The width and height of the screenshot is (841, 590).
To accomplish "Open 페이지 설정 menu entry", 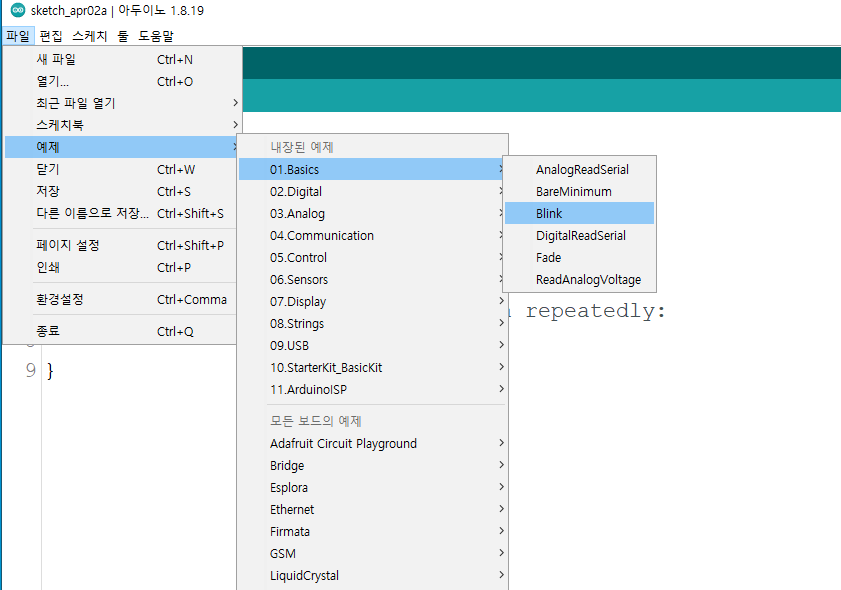I will pos(122,246).
